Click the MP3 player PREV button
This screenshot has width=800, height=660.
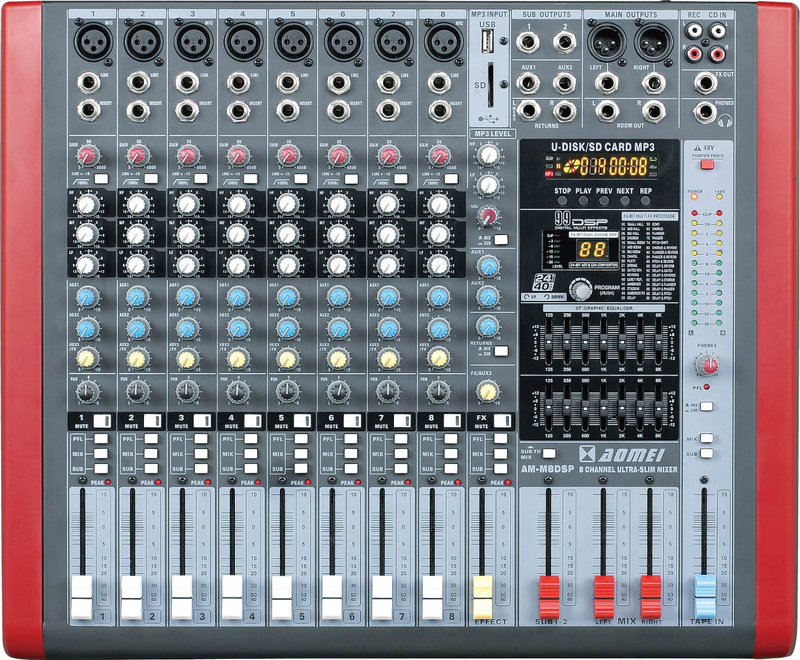coord(604,201)
